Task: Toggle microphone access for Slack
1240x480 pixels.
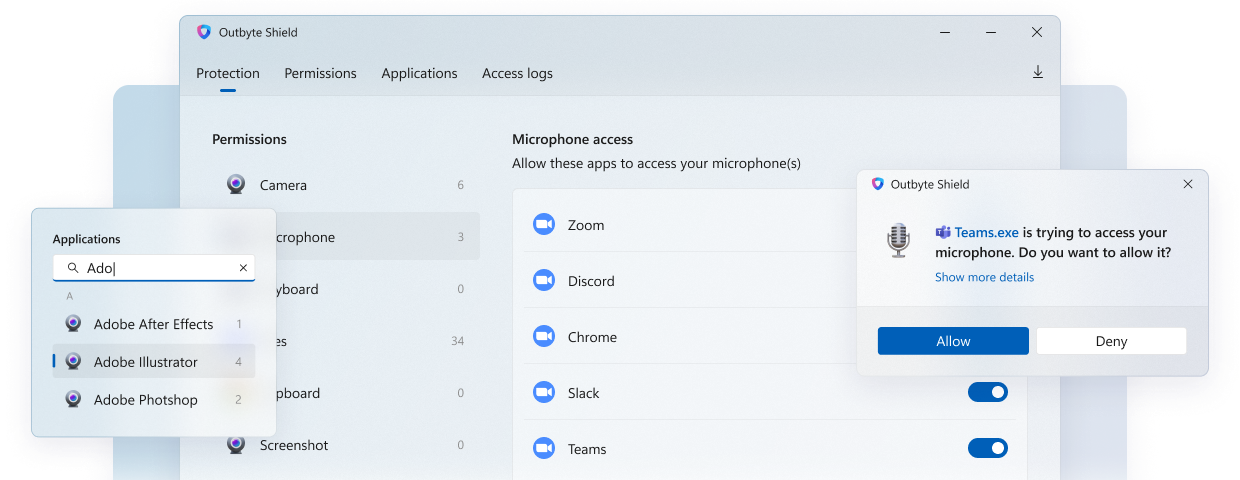Action: (x=988, y=392)
